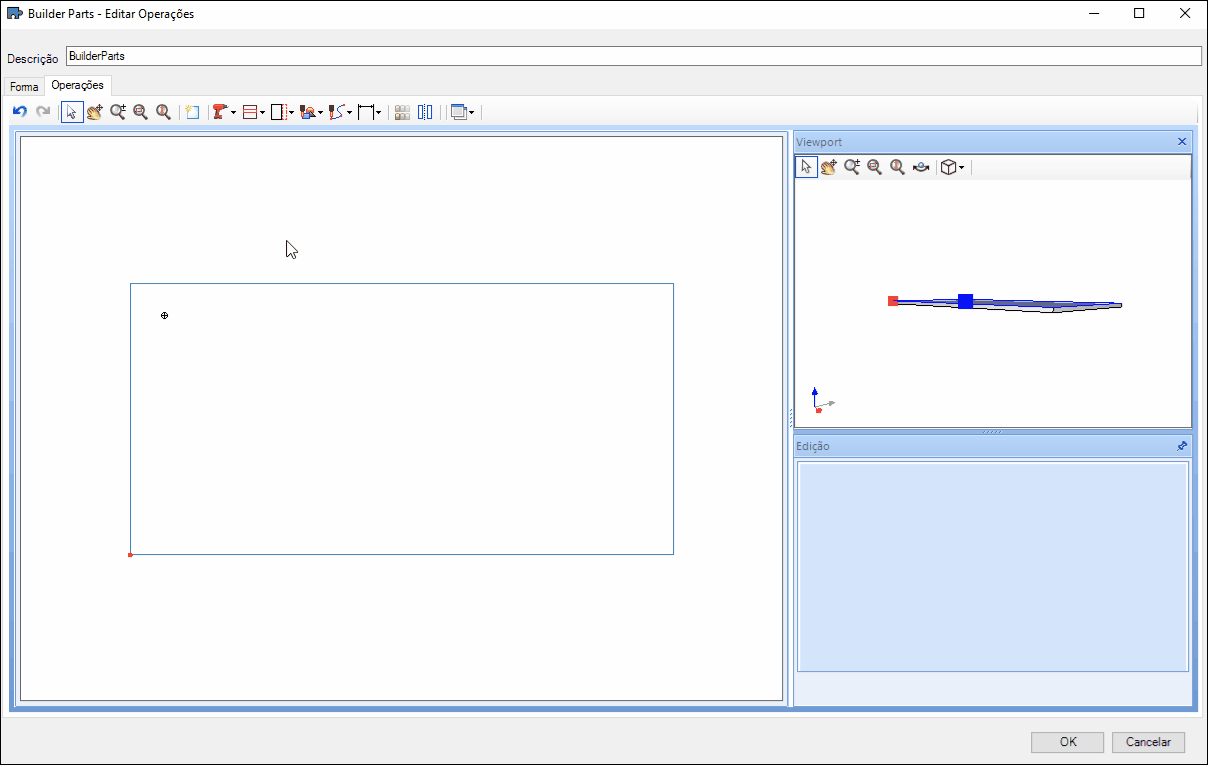Open the Viewport 3D cube view dropdown arrow
The image size is (1208, 765).
pyautogui.click(x=962, y=168)
